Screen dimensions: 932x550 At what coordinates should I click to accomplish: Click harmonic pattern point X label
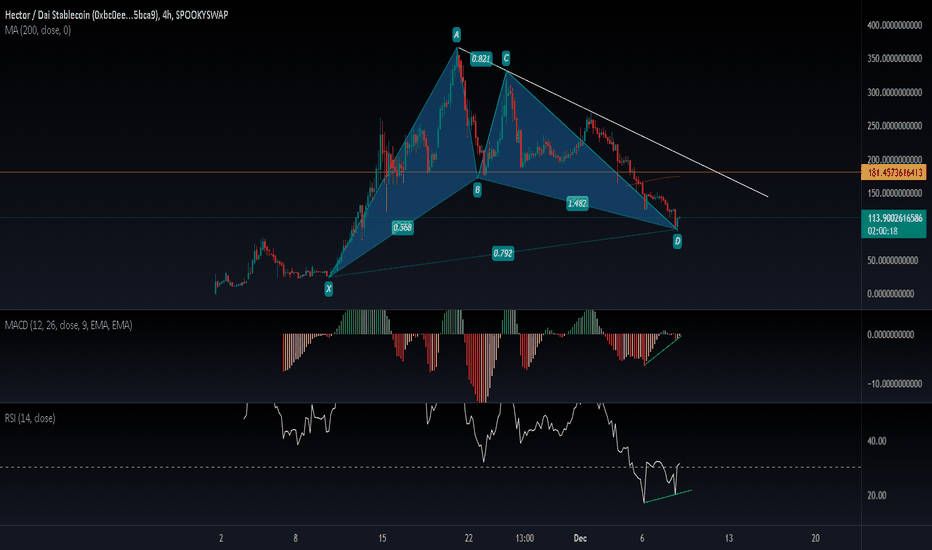[328, 289]
